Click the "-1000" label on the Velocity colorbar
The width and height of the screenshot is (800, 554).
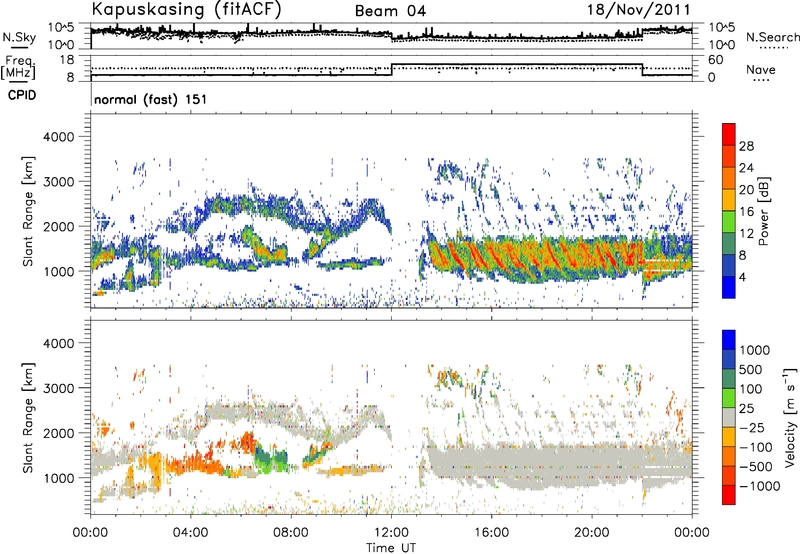point(760,486)
